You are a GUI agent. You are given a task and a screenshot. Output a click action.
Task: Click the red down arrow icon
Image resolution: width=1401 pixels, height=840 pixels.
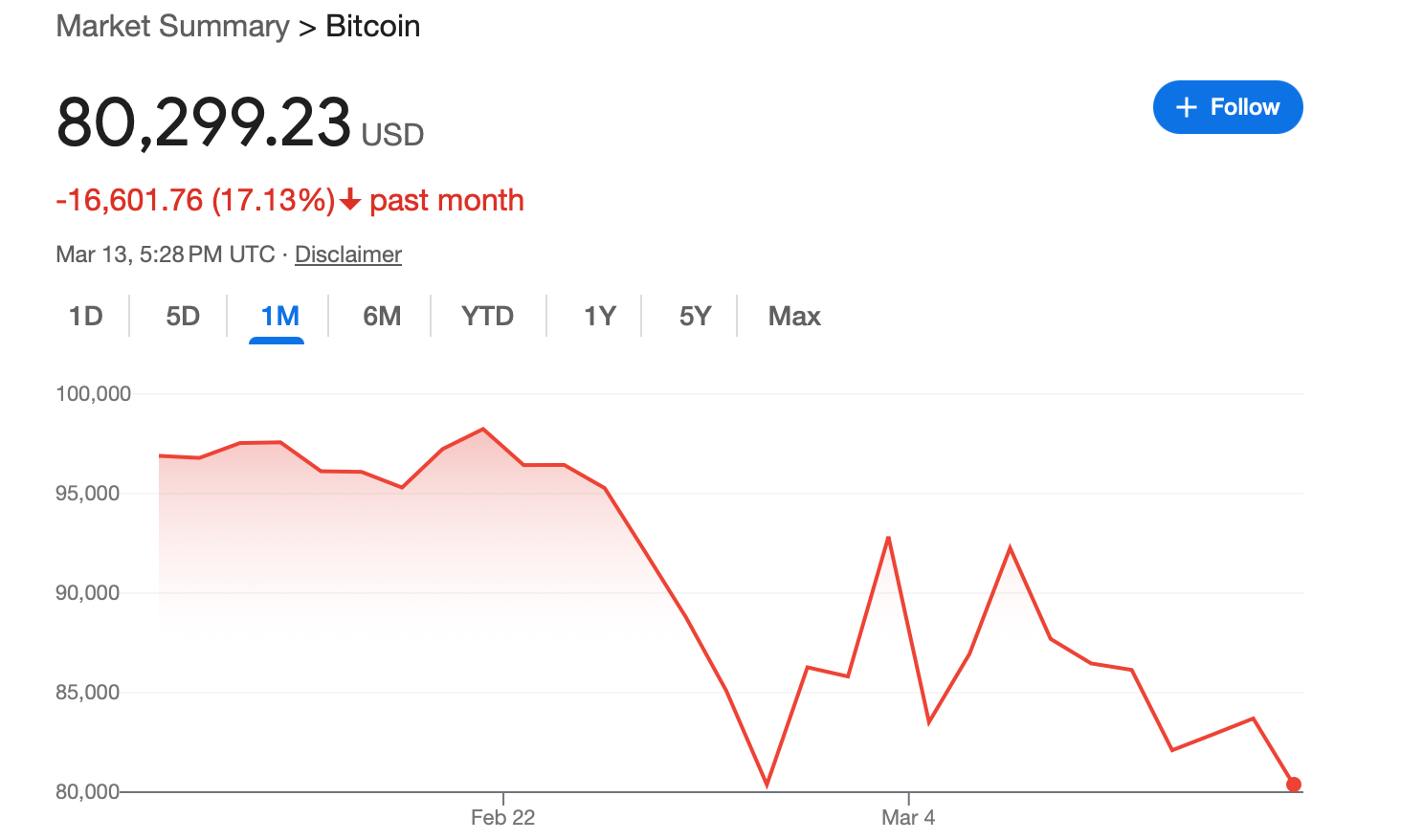point(350,200)
